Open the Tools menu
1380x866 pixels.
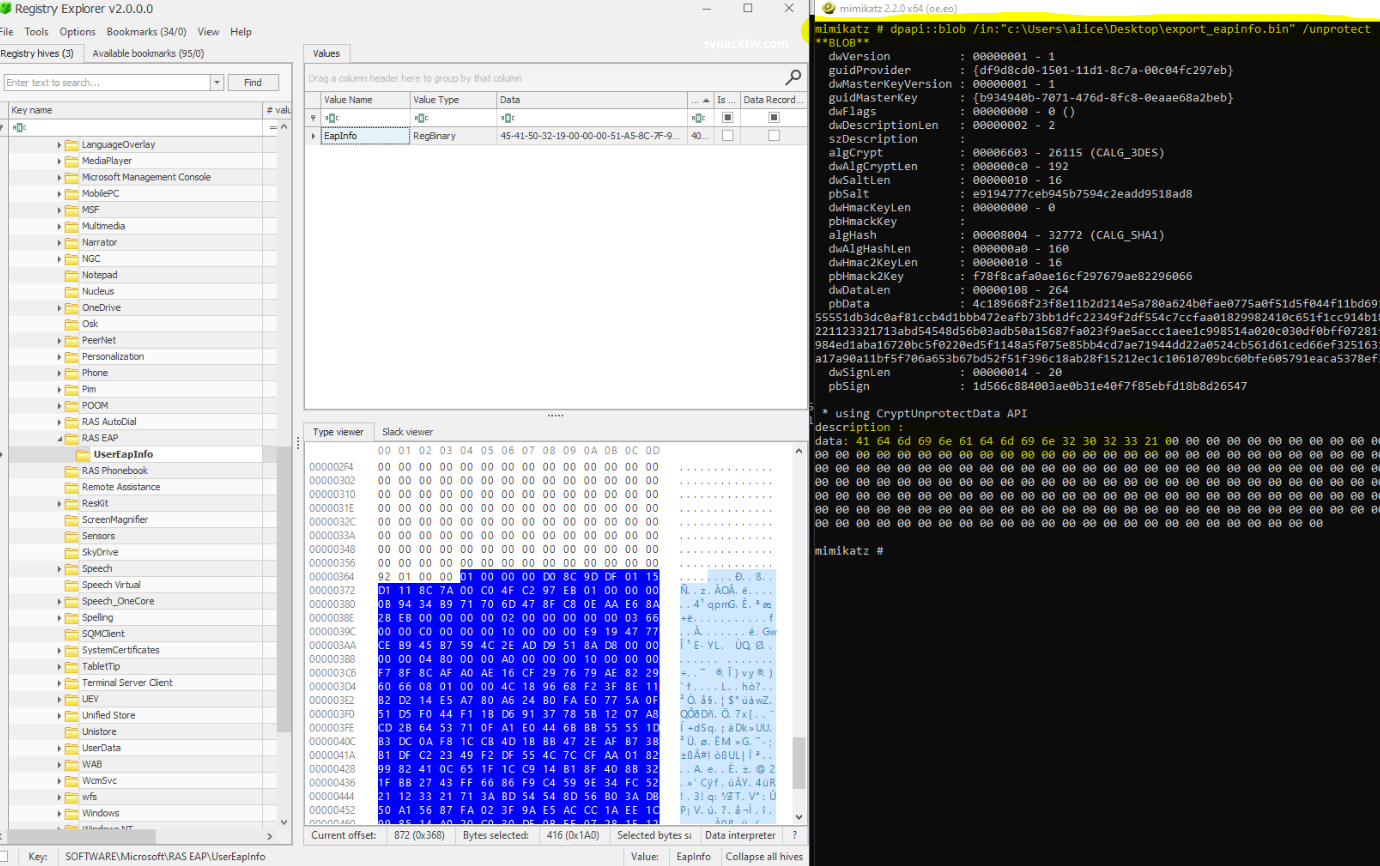[36, 32]
